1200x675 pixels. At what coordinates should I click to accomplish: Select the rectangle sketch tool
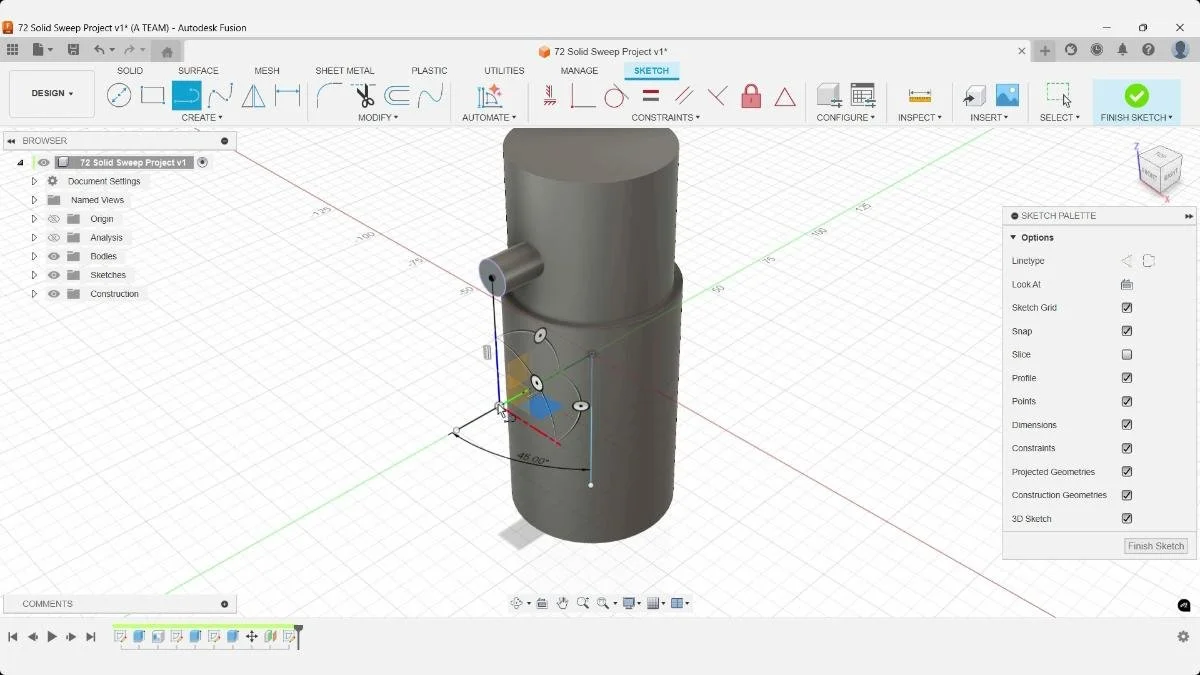point(152,96)
